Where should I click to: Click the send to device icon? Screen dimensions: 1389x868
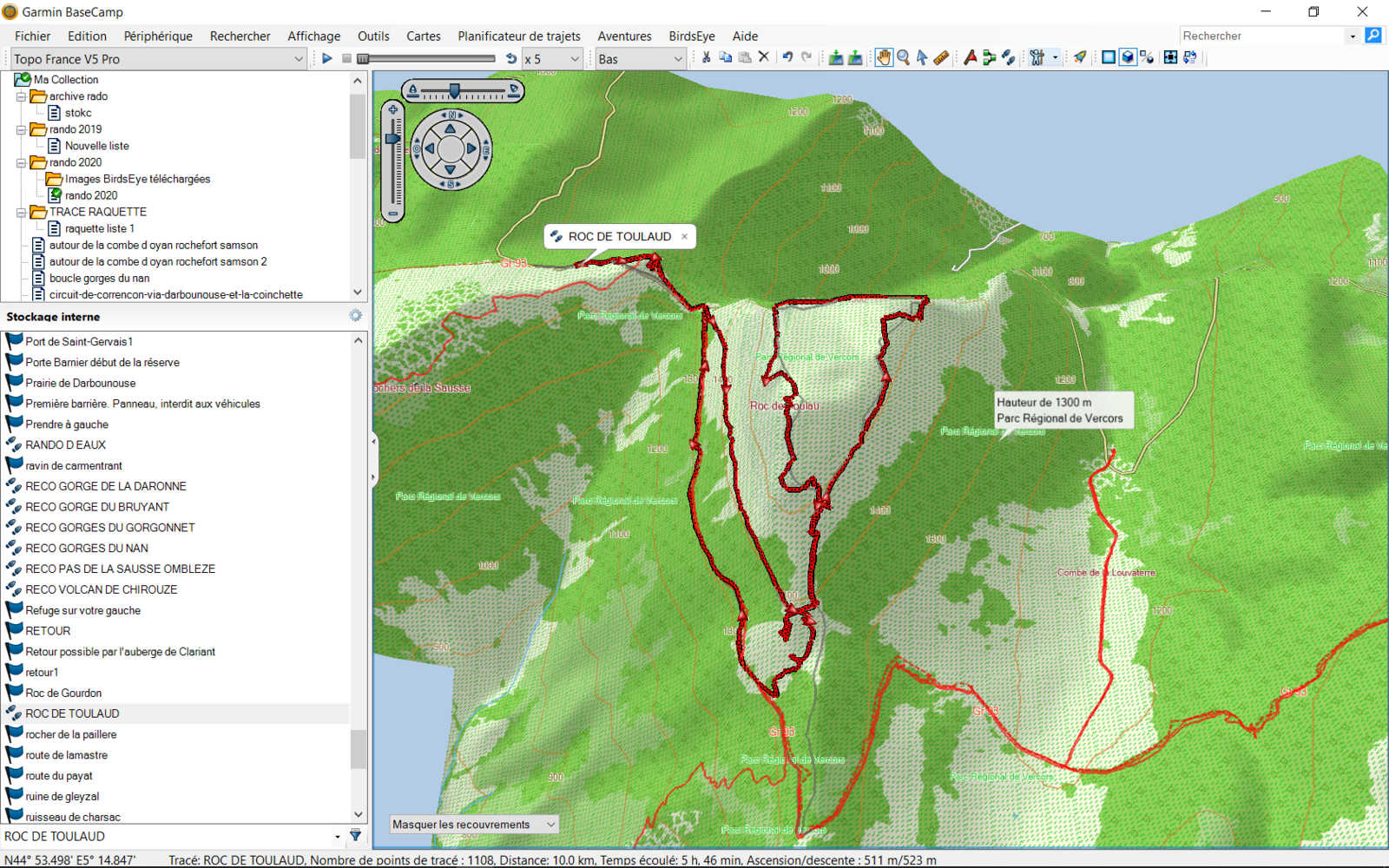tap(856, 58)
